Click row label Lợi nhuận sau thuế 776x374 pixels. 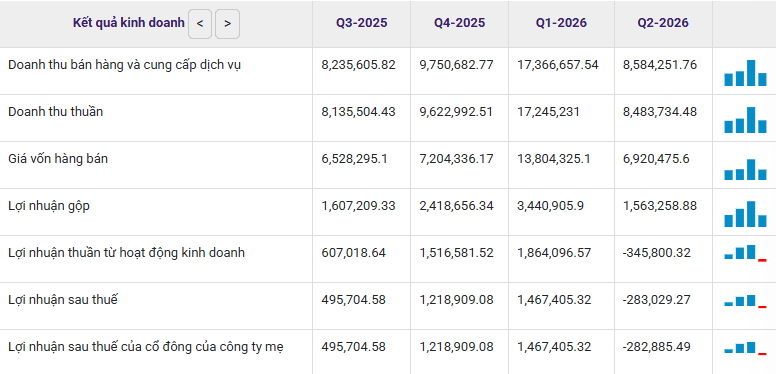[x=63, y=300]
